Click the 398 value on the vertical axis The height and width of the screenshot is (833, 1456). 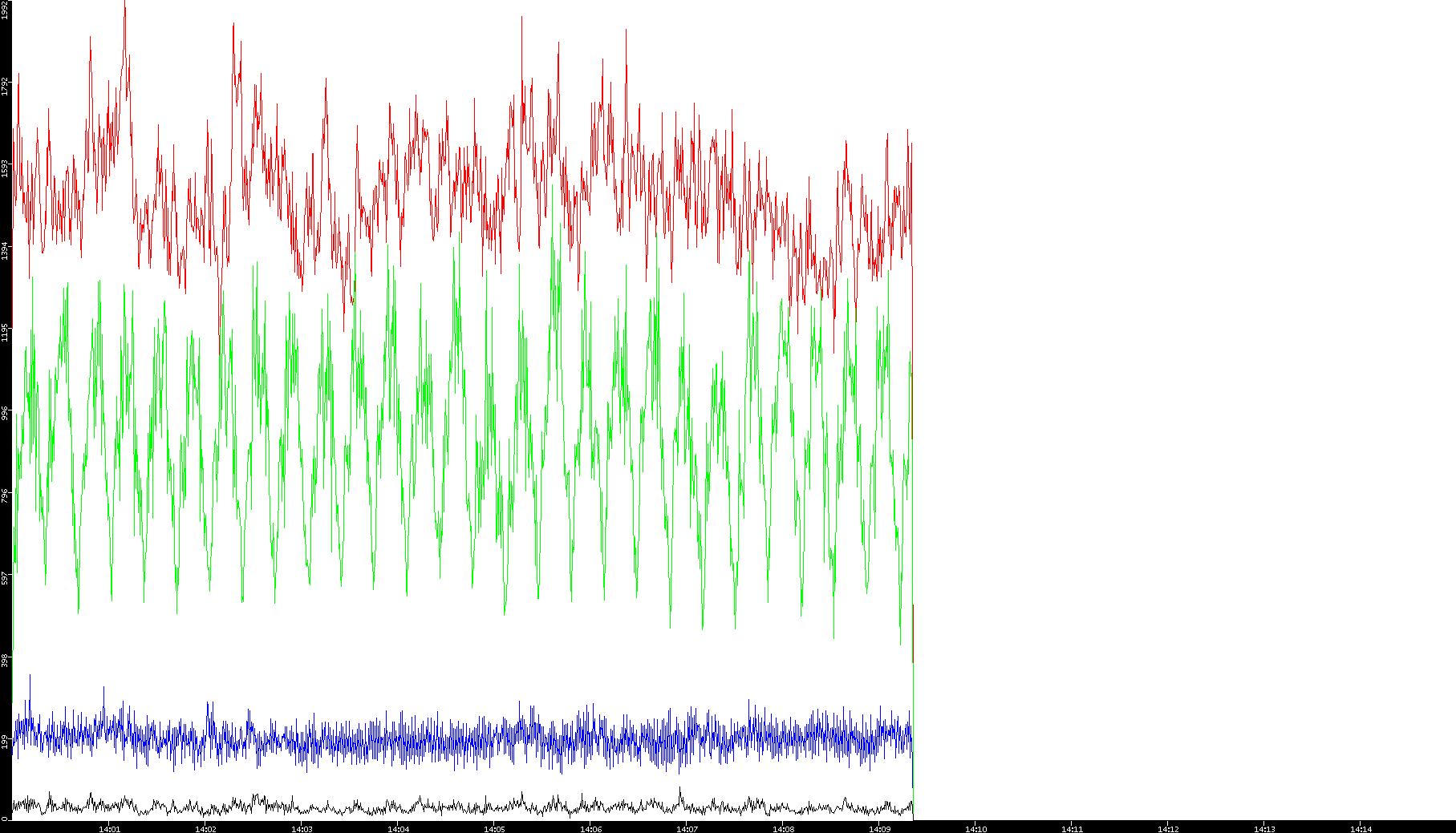pyautogui.click(x=5, y=660)
